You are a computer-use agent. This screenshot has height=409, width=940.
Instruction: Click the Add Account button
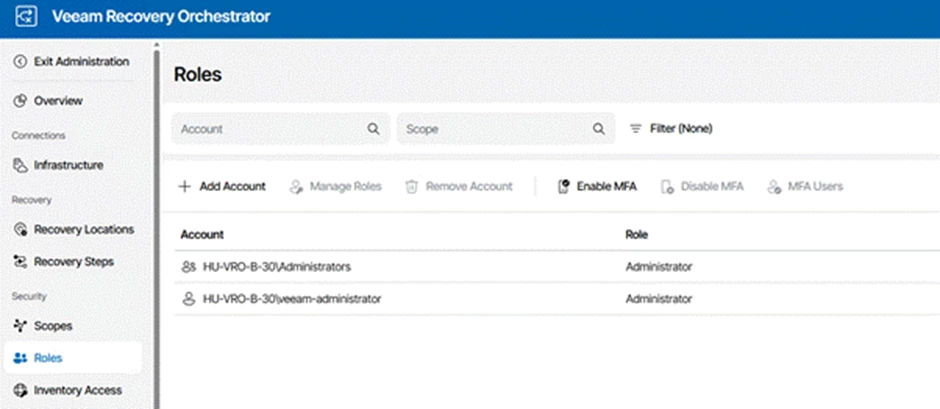click(222, 187)
